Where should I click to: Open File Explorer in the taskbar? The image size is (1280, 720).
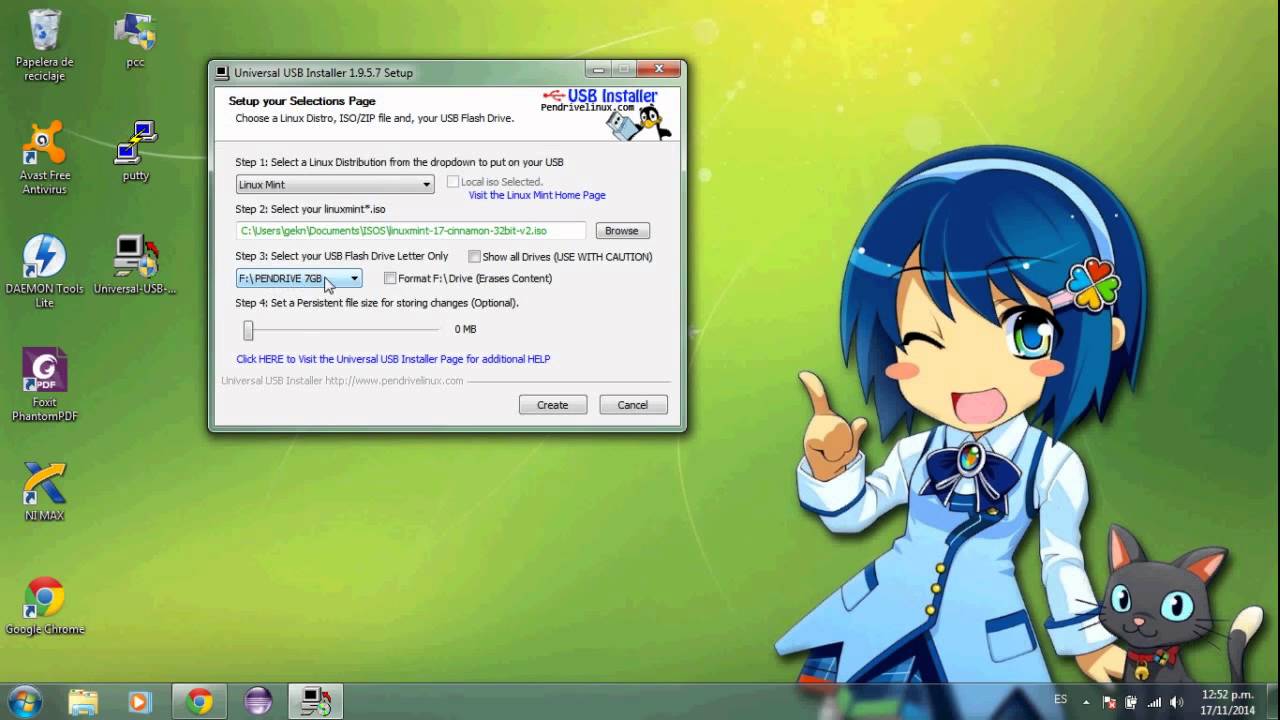[x=83, y=702]
